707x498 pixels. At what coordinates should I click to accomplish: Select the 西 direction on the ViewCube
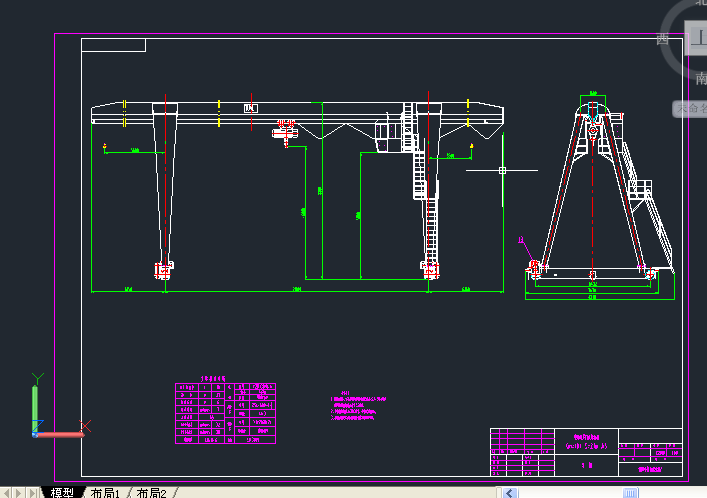662,39
